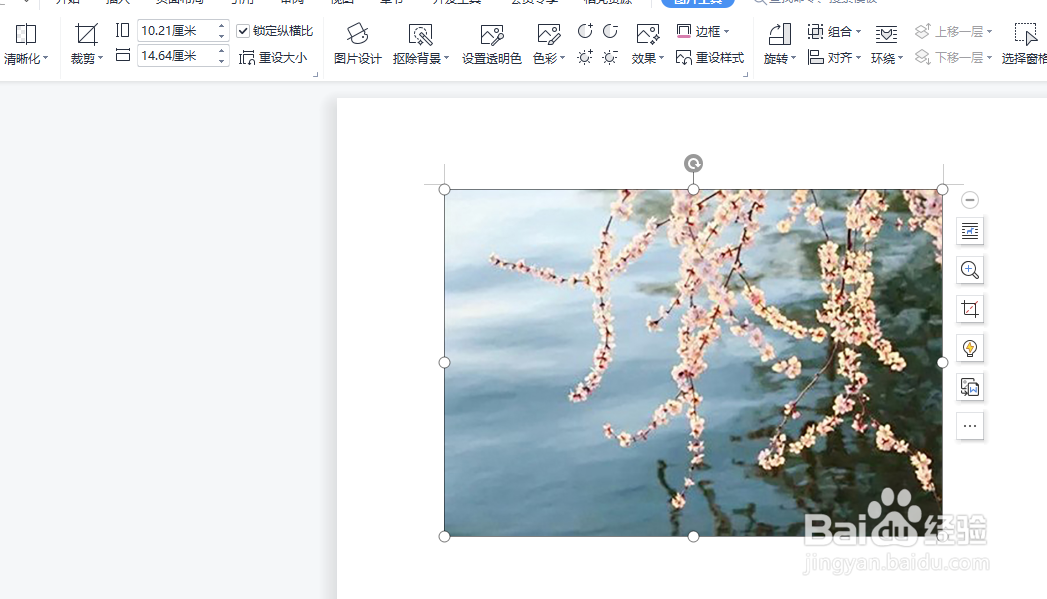
Task: Open the 组合 group objects menu
Action: click(834, 31)
